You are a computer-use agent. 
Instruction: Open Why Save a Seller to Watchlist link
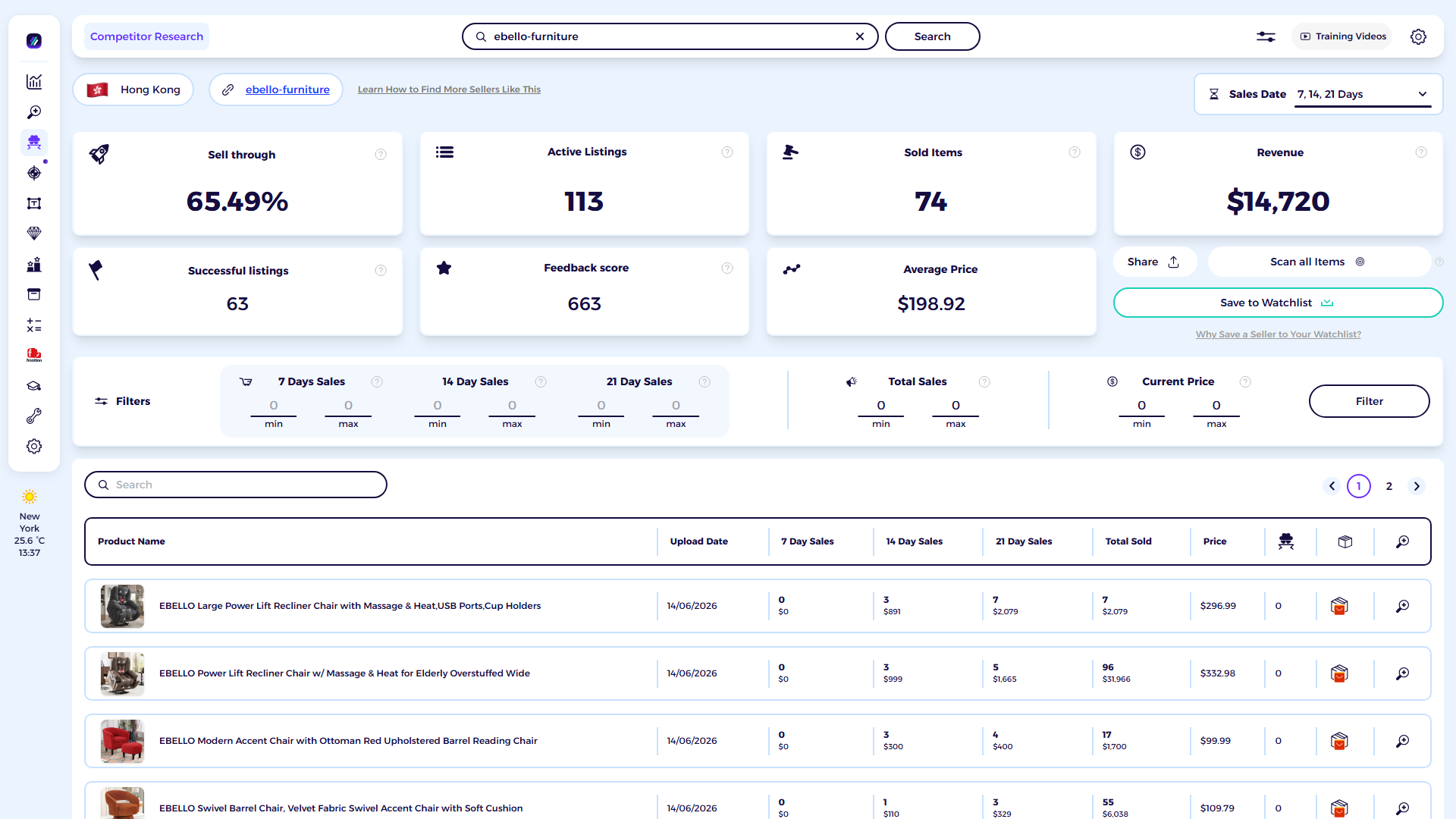[1278, 334]
